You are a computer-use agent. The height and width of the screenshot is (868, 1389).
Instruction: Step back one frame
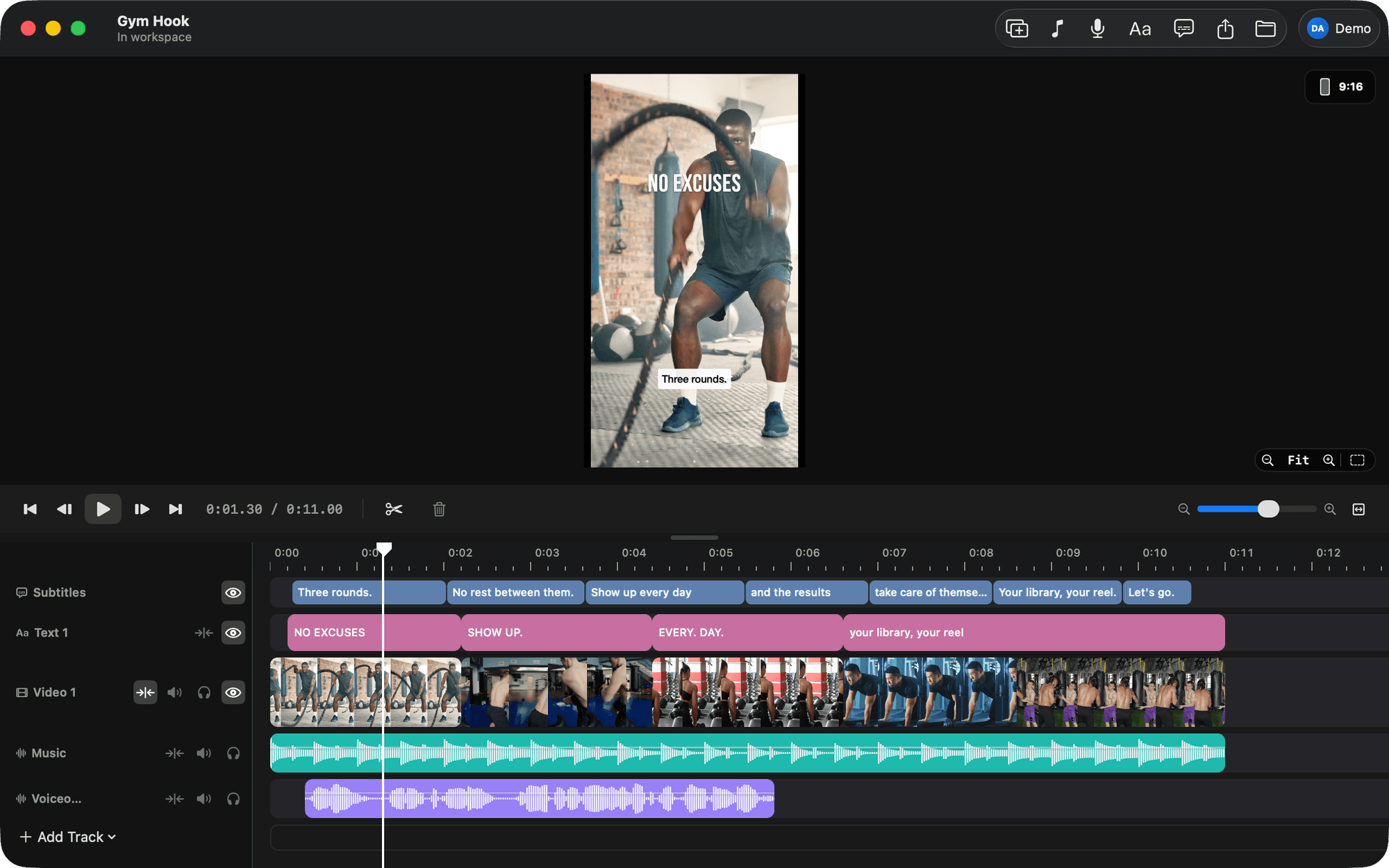(x=65, y=509)
